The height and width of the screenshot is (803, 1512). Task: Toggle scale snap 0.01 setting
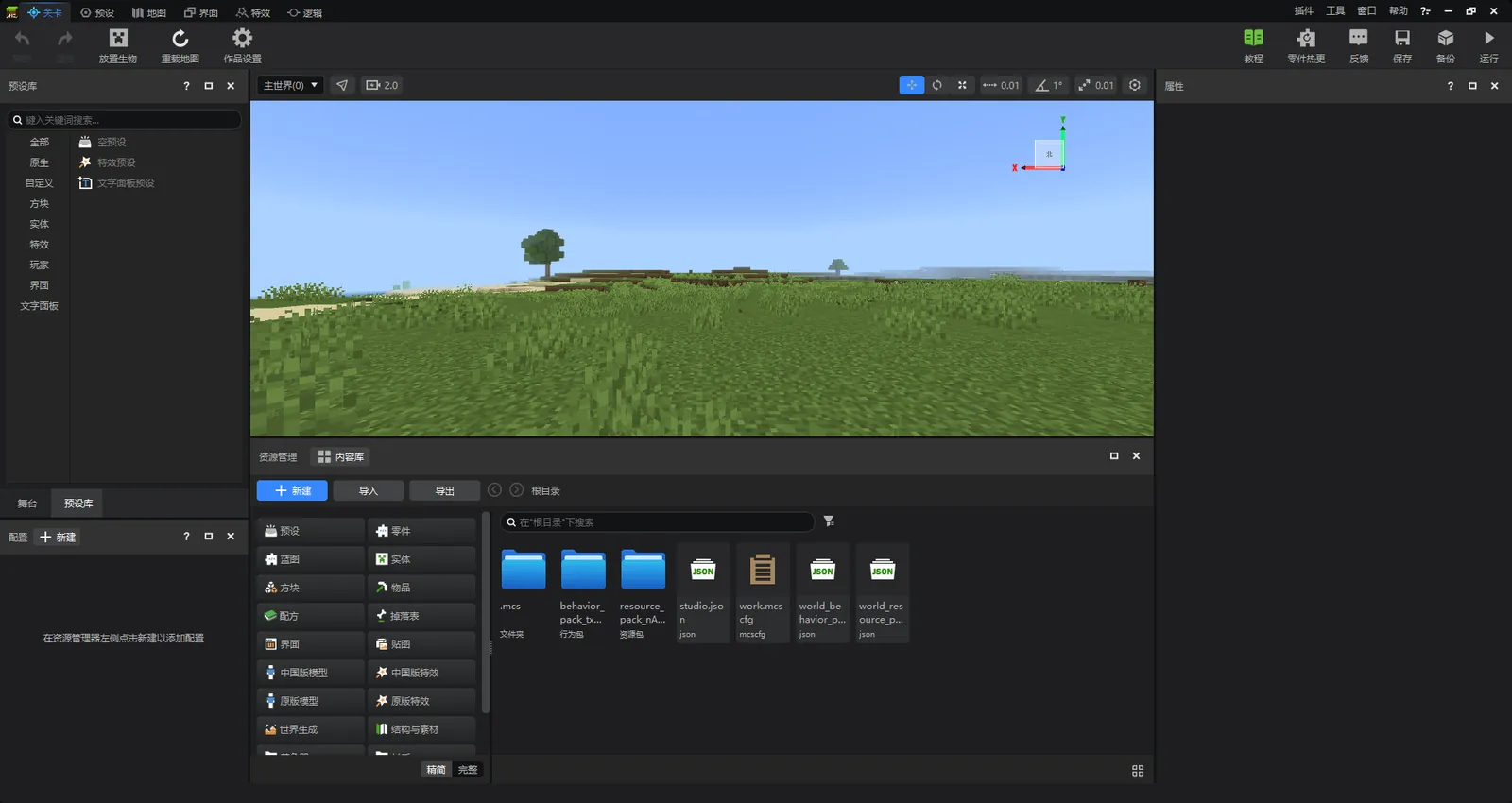(1096, 85)
